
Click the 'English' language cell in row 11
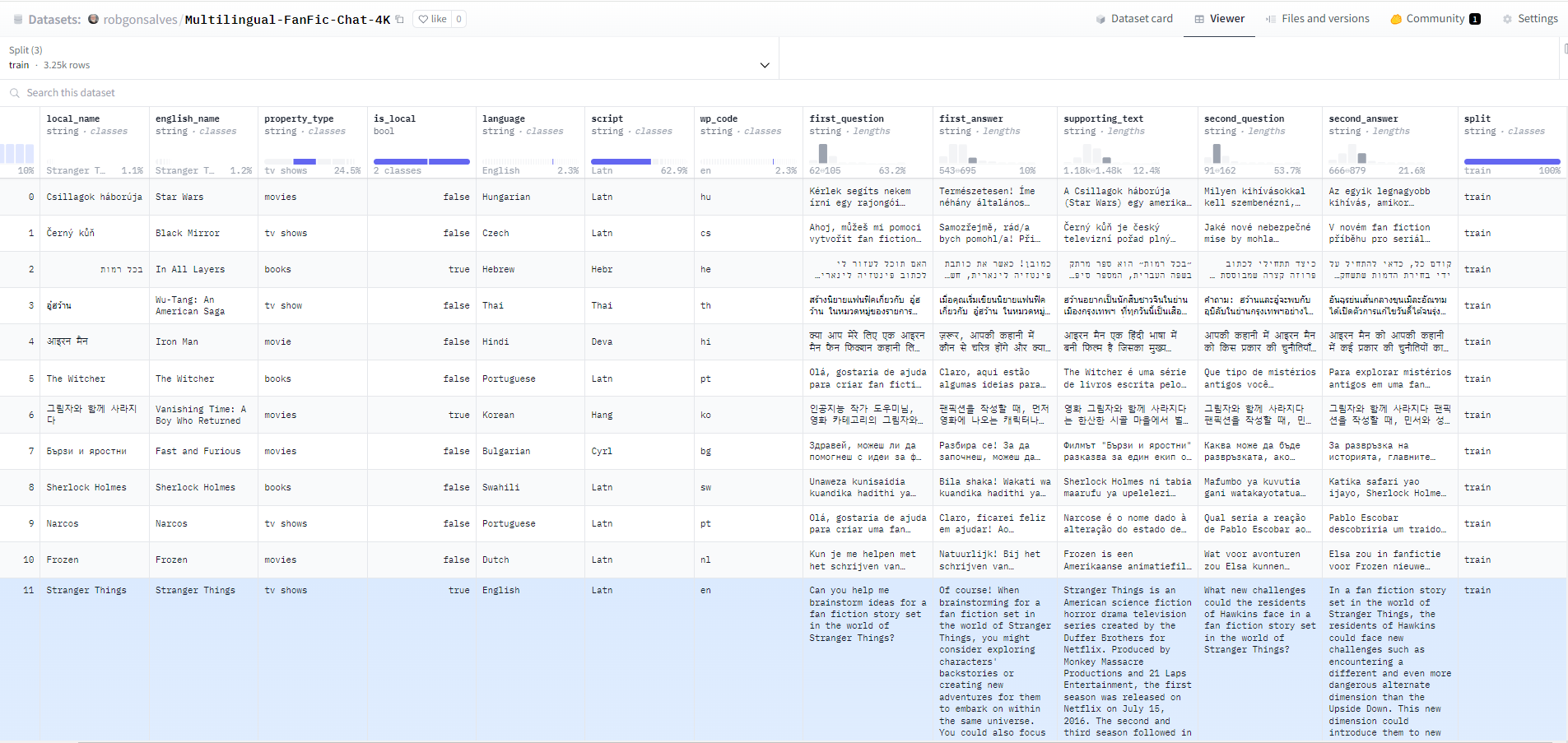(x=530, y=661)
